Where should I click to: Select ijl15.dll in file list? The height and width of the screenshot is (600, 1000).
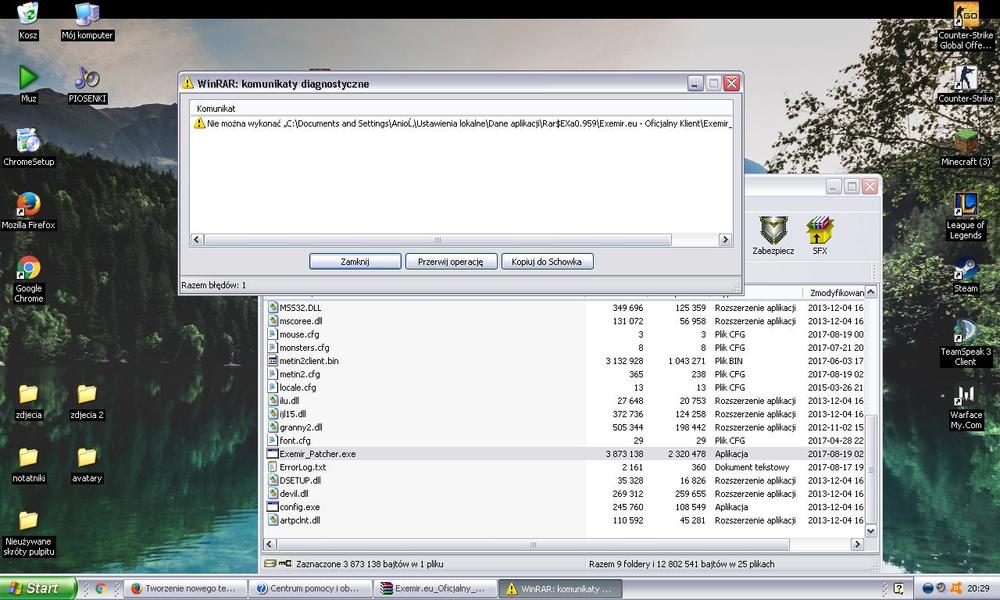(565, 414)
